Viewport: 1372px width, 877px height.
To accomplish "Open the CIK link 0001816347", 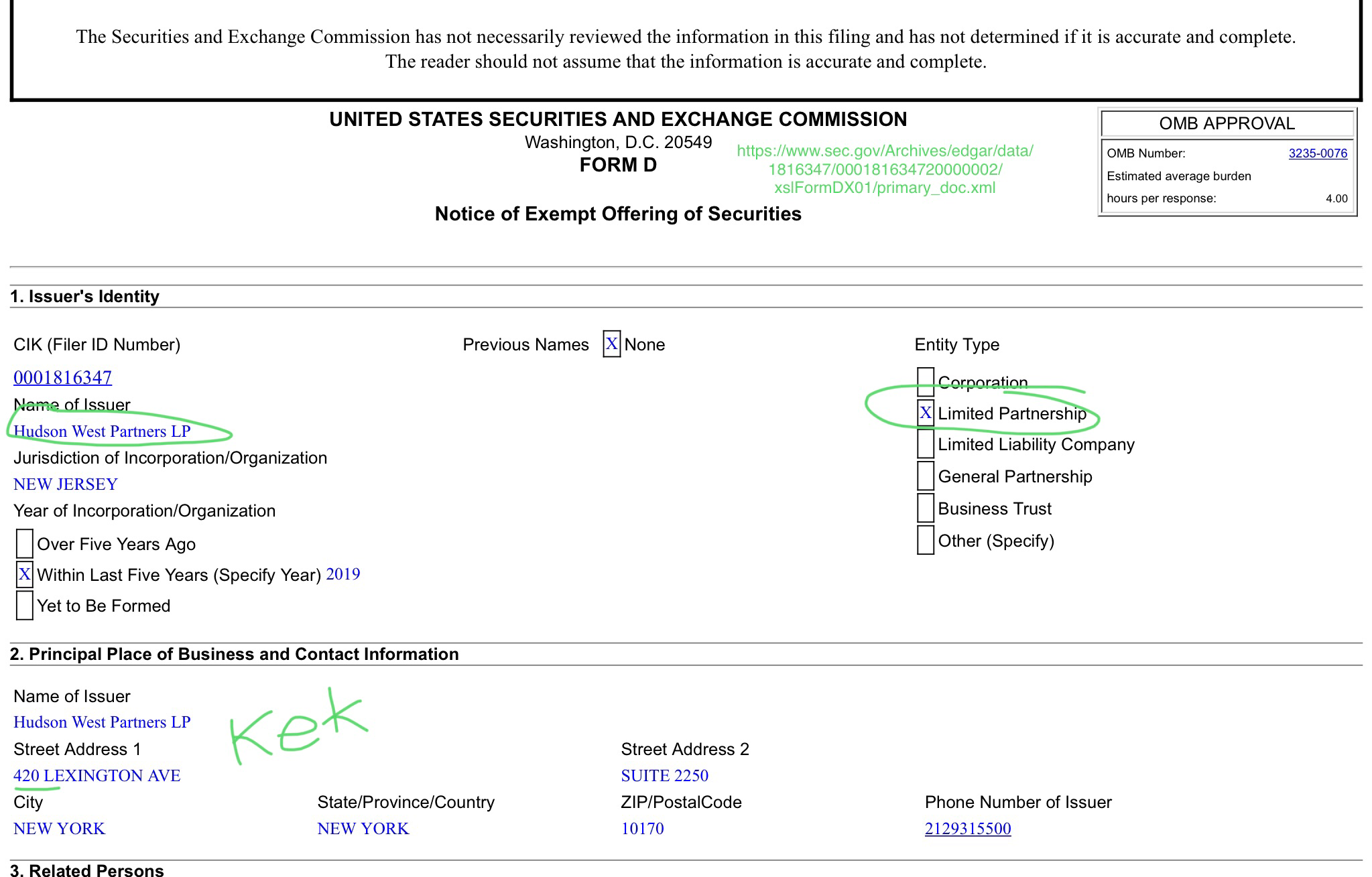I will [62, 378].
